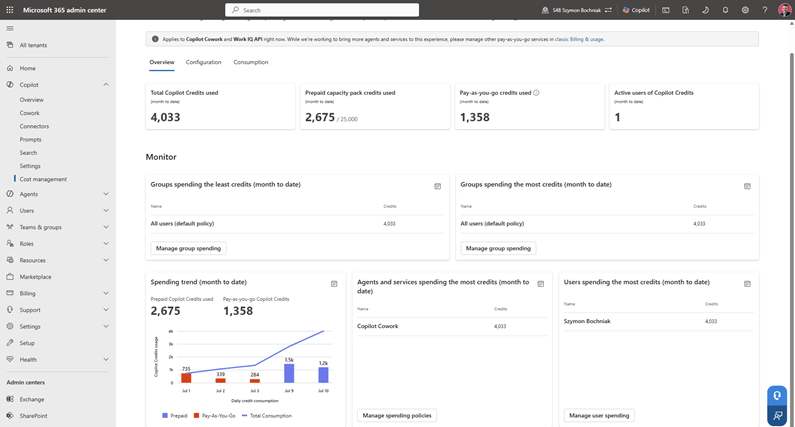Viewport: 795px width, 427px height.
Task: Collapse the navigation menu hamburger icon
Action: click(10, 28)
